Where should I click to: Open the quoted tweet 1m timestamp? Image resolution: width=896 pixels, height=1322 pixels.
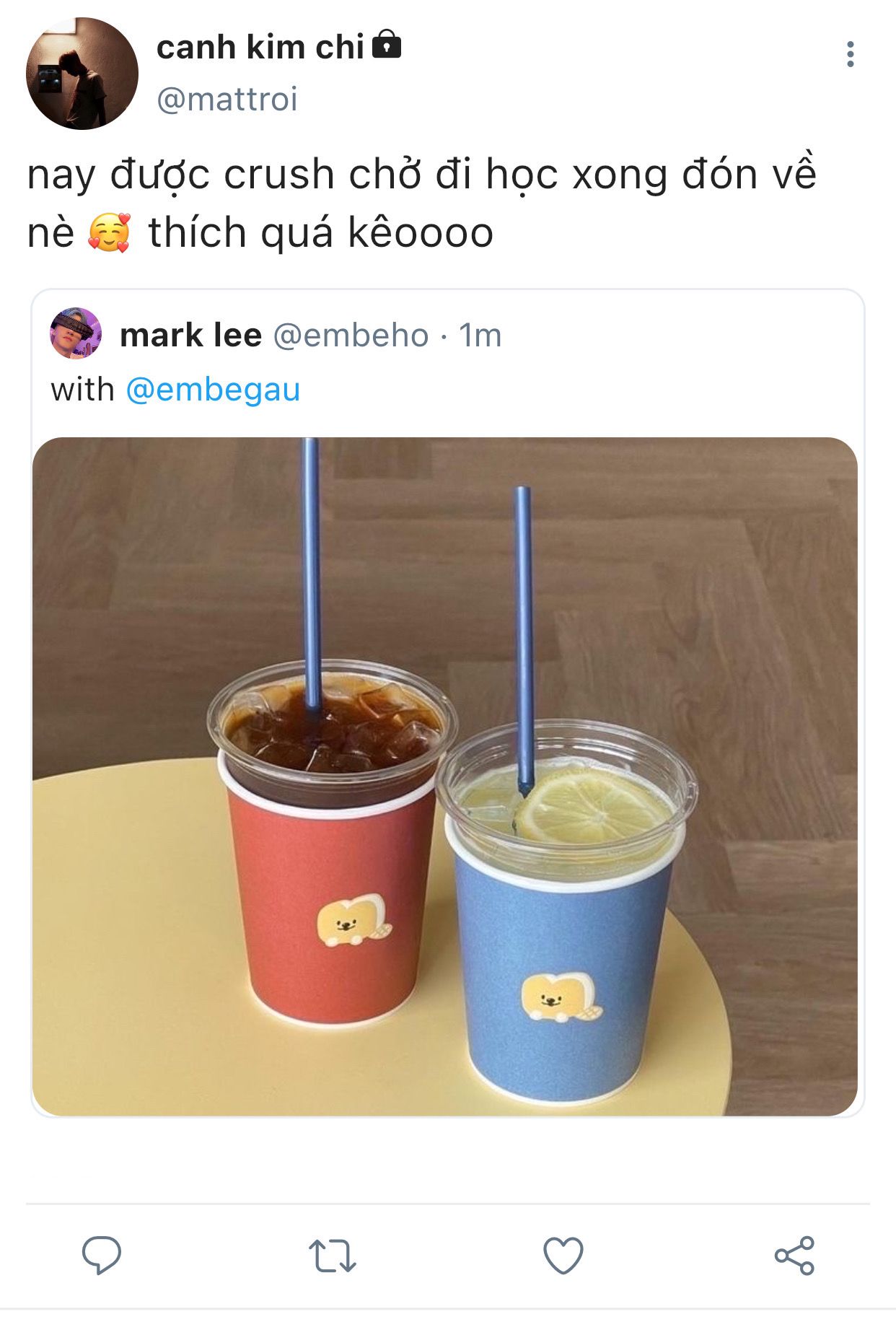[x=480, y=336]
